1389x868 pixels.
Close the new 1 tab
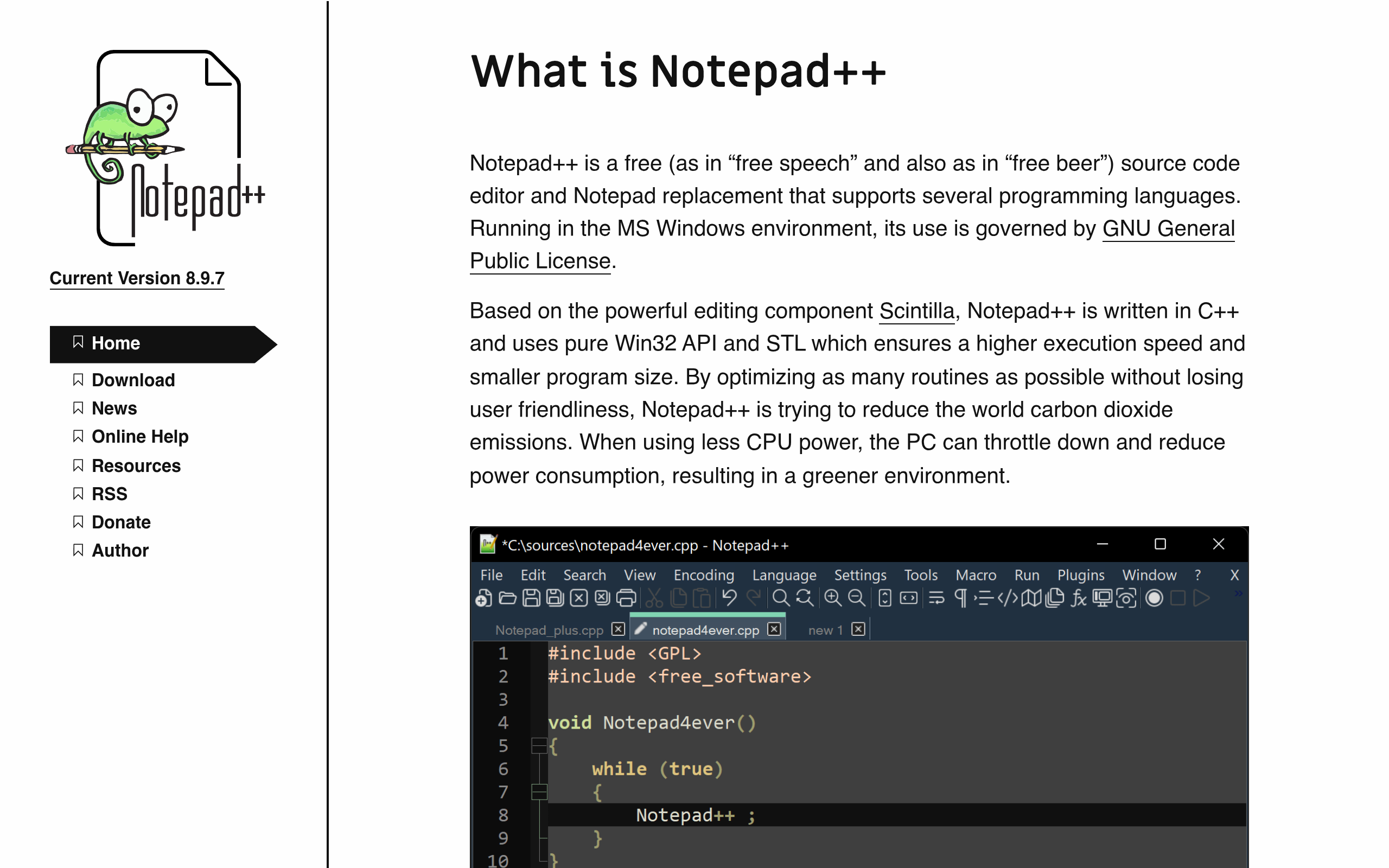coord(858,629)
